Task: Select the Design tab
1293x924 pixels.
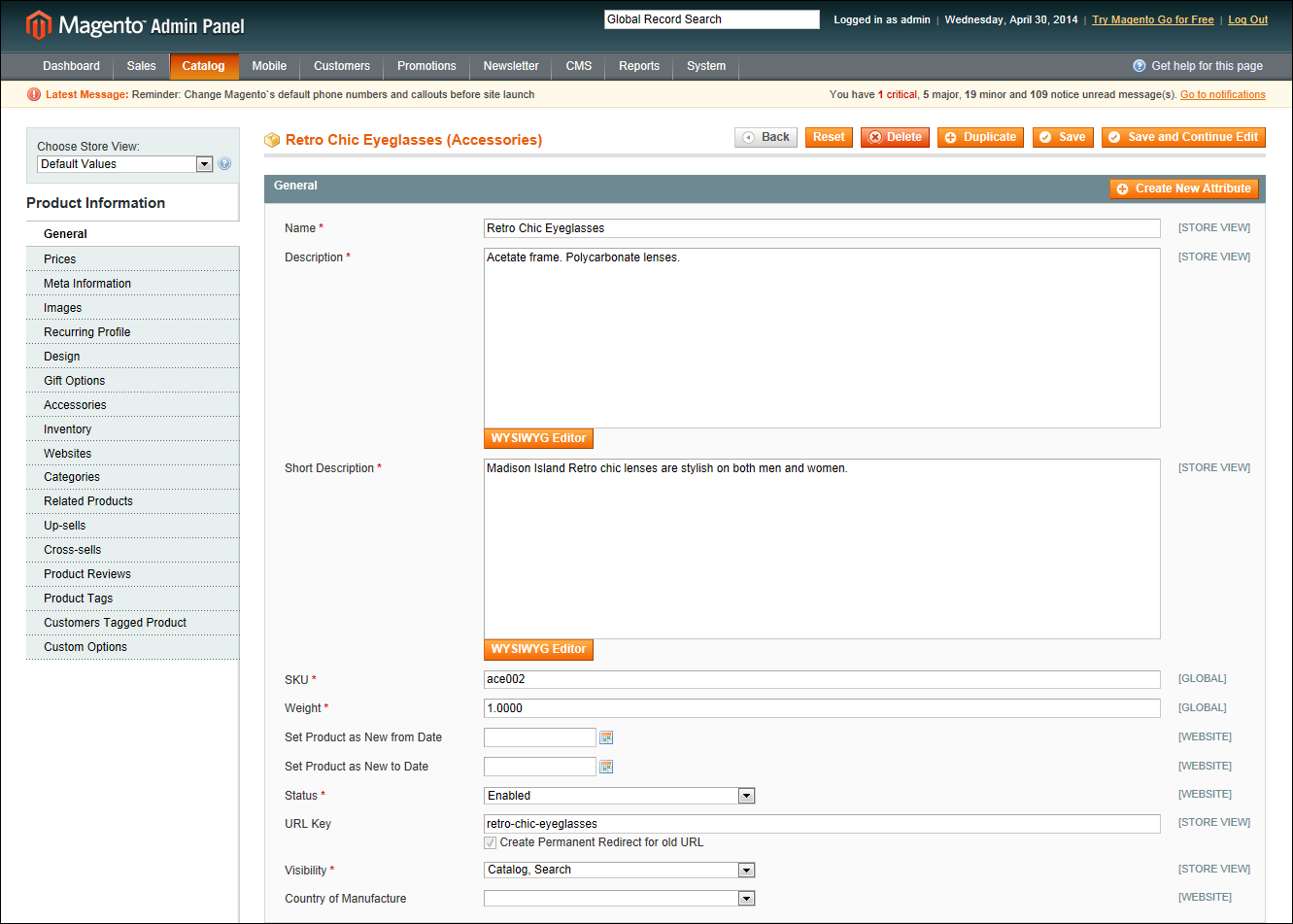Action: point(133,357)
